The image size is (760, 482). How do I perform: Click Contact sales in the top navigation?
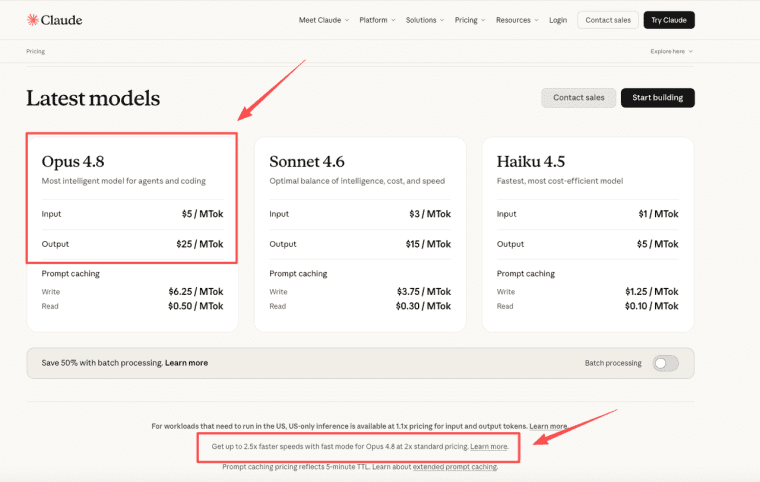pos(608,20)
